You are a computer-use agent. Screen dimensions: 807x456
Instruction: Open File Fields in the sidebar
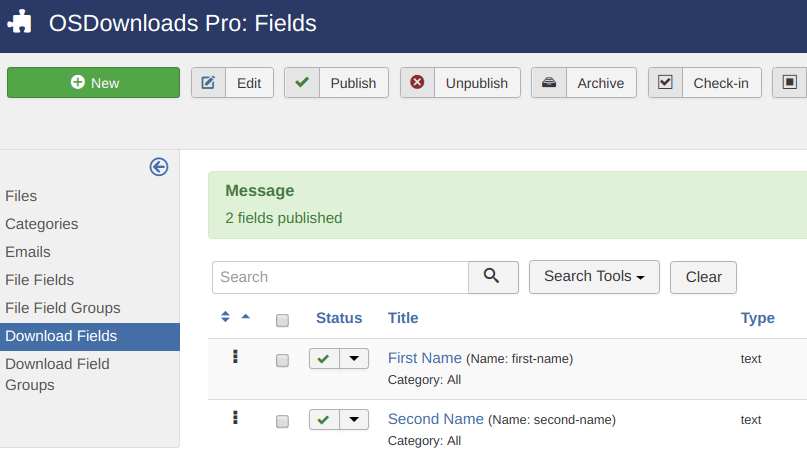[x=40, y=280]
